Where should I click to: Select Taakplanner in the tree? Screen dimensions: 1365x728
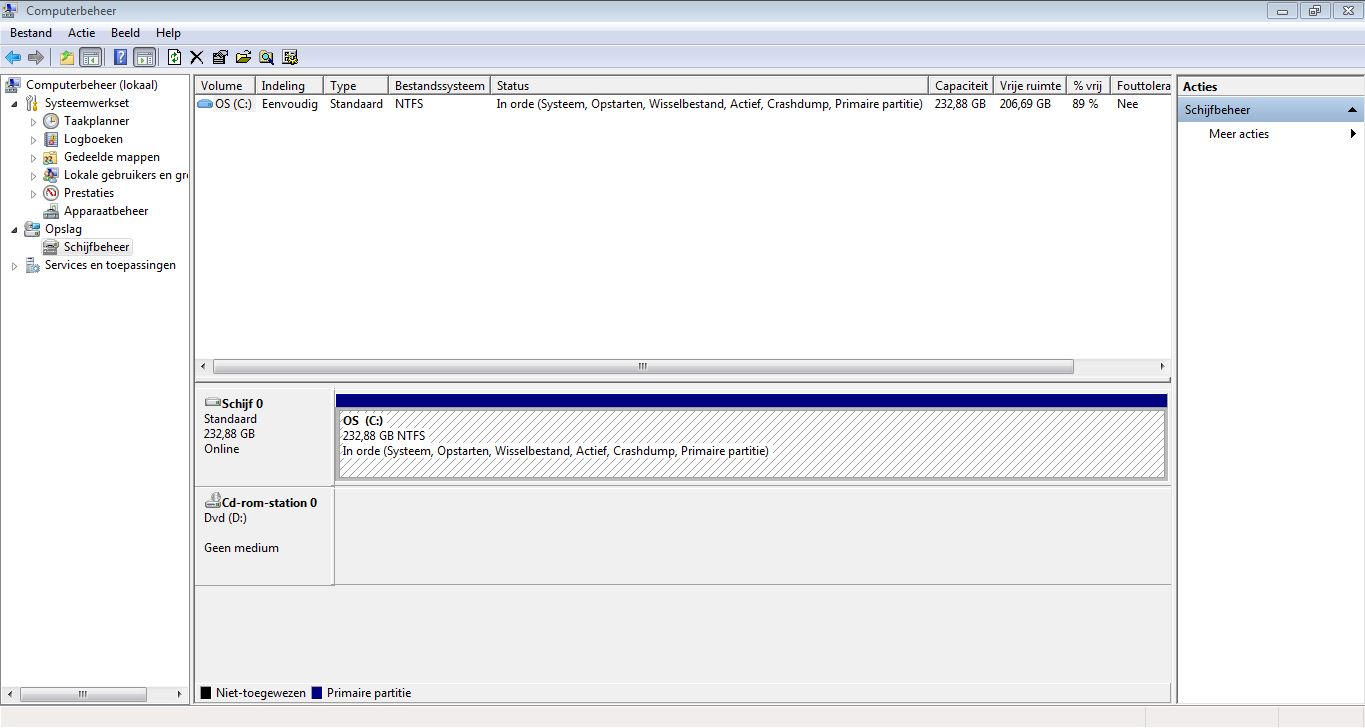pyautogui.click(x=96, y=121)
